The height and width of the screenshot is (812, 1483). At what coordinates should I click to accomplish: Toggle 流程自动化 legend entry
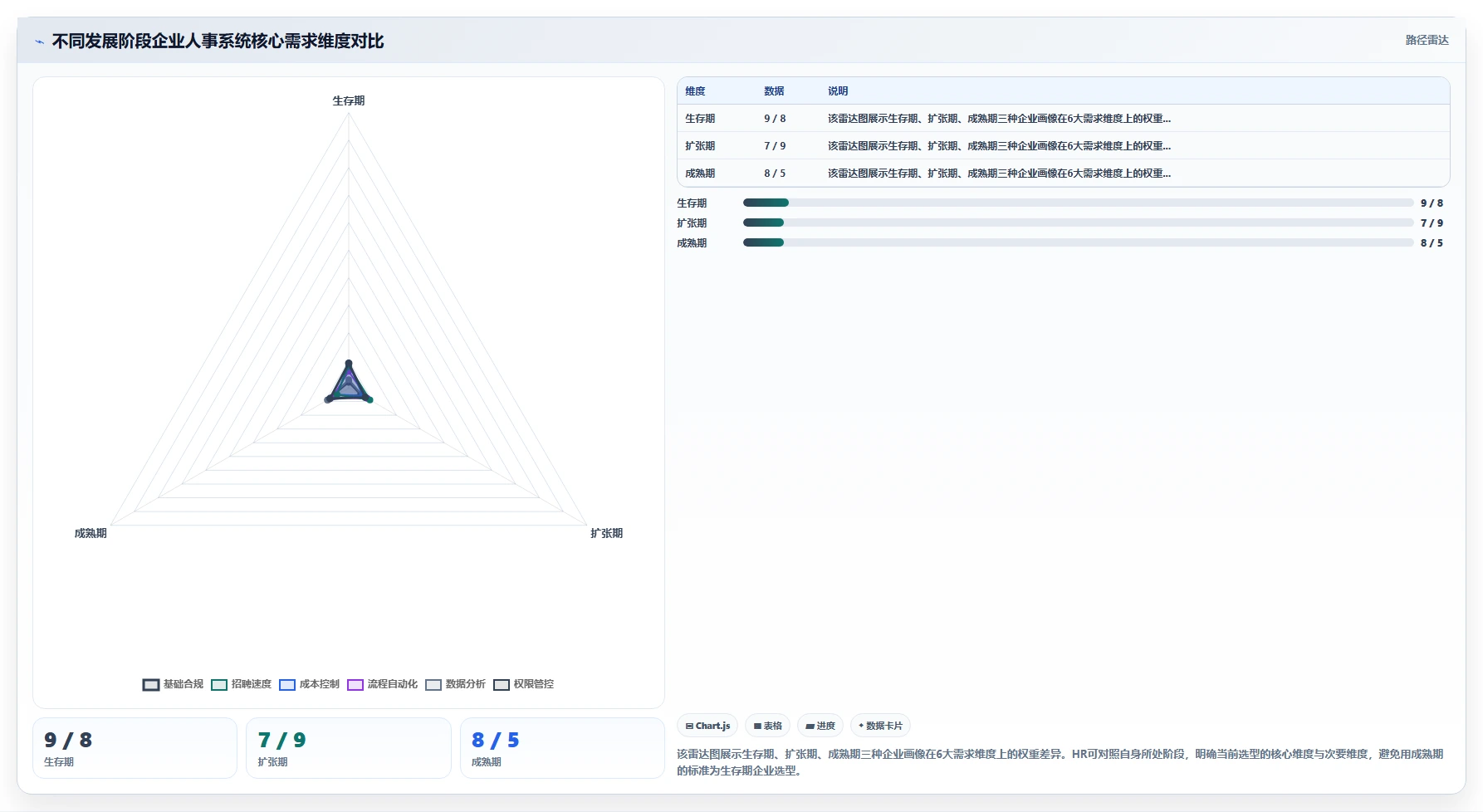[382, 684]
